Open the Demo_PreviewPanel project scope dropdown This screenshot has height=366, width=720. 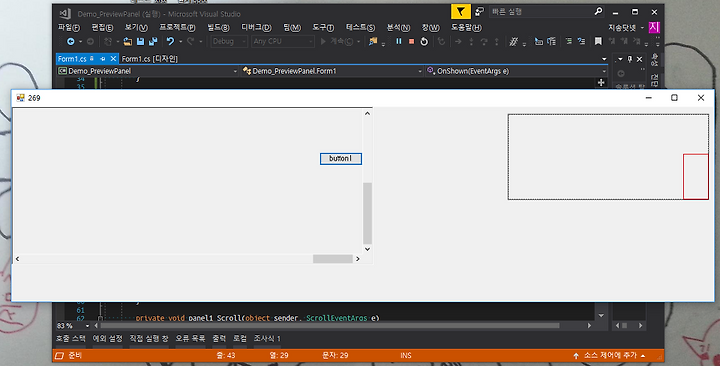[148, 71]
